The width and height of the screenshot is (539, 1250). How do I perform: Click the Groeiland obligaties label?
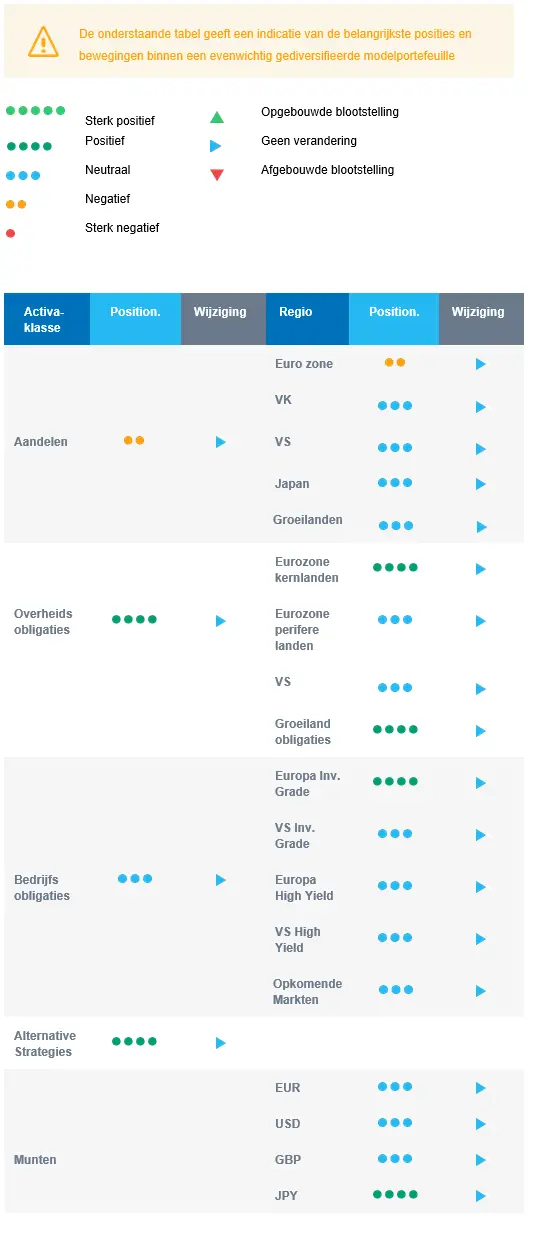point(303,732)
